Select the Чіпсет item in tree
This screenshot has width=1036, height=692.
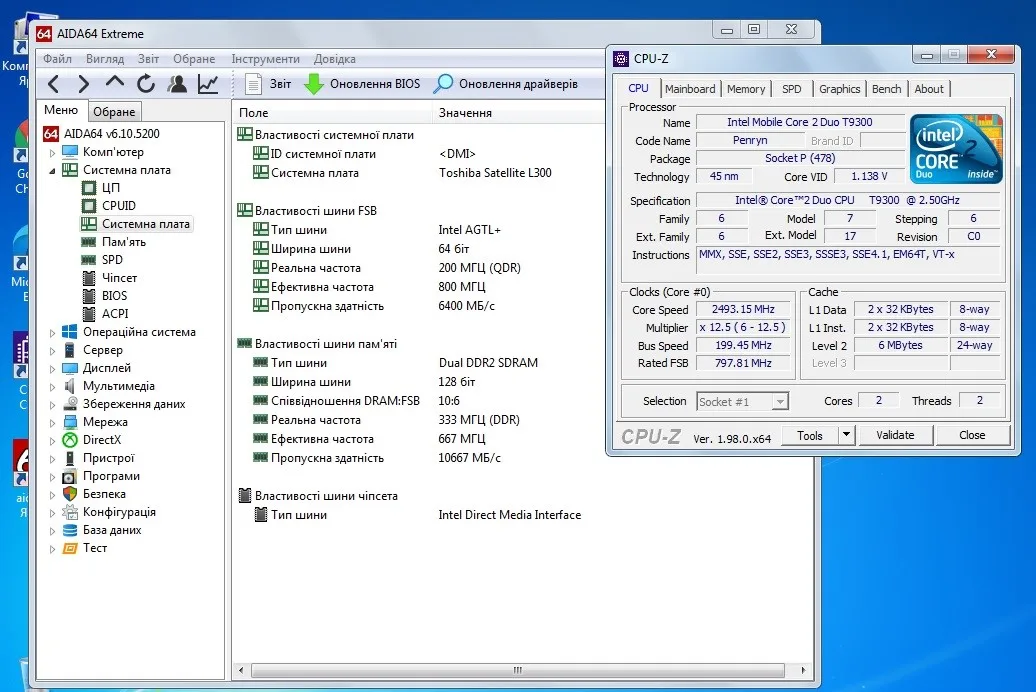(119, 278)
